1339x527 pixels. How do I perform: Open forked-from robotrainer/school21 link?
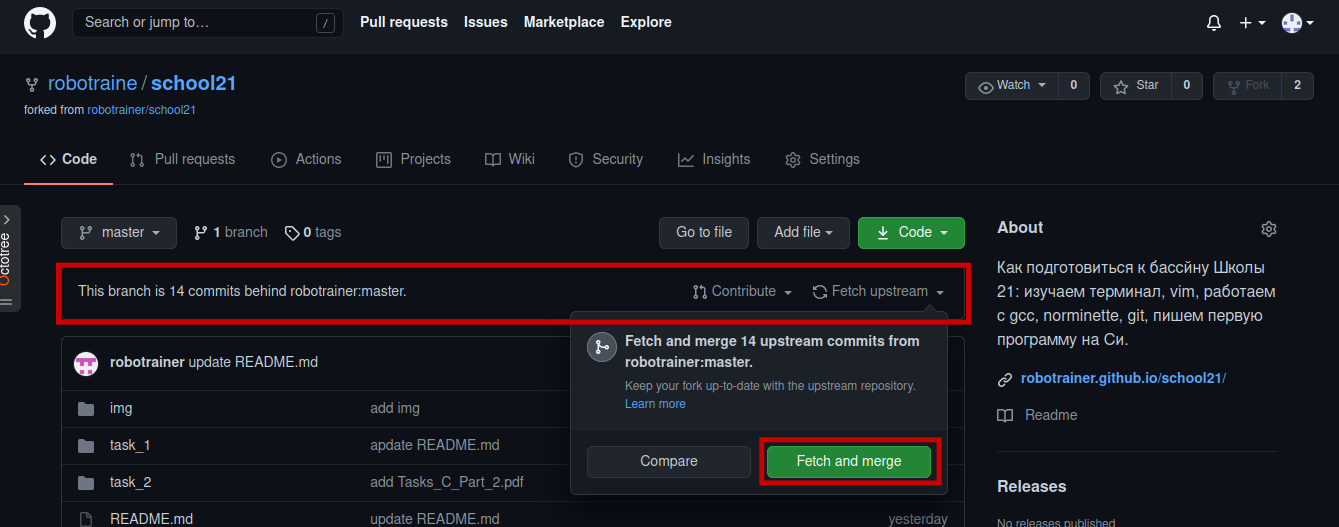pos(141,110)
